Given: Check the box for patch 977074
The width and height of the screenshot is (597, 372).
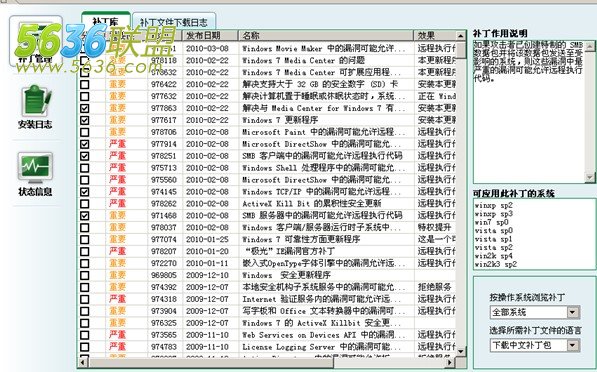Looking at the screenshot, I should click(x=85, y=239).
